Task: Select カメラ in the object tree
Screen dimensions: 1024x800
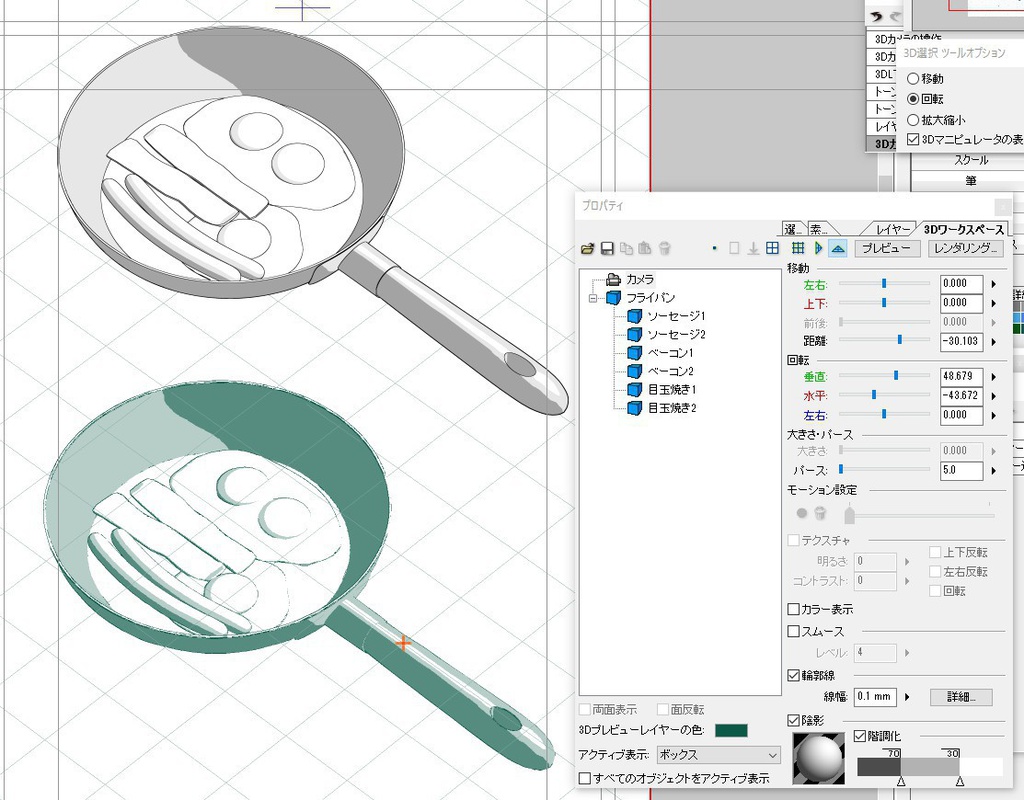Action: pos(639,280)
